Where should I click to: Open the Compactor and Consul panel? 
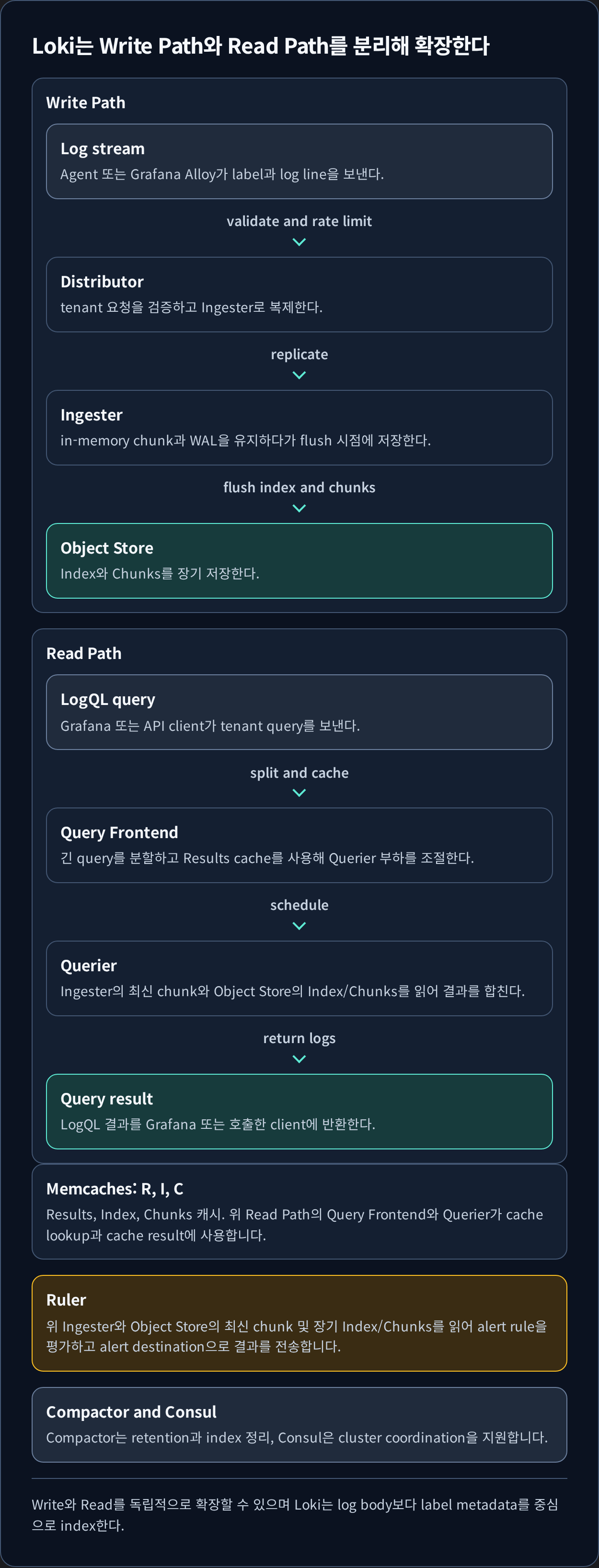click(x=299, y=1425)
